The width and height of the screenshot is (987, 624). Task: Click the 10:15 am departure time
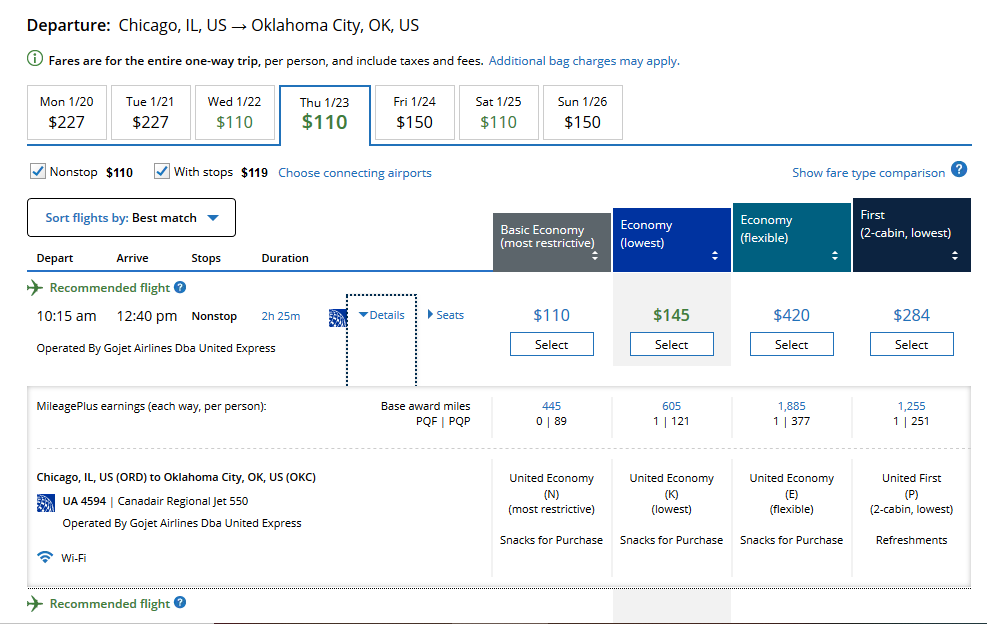(67, 316)
